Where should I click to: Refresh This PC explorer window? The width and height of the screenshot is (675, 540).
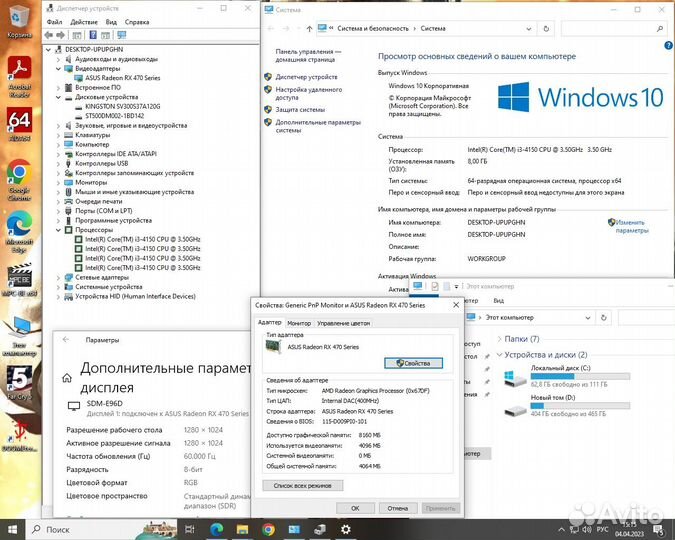[604, 318]
